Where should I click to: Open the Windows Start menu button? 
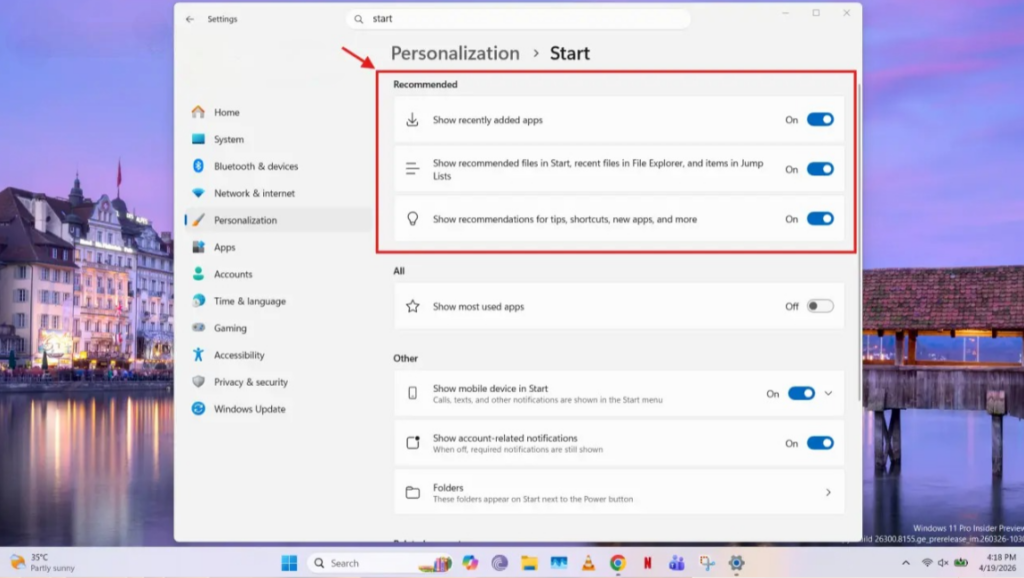289,563
